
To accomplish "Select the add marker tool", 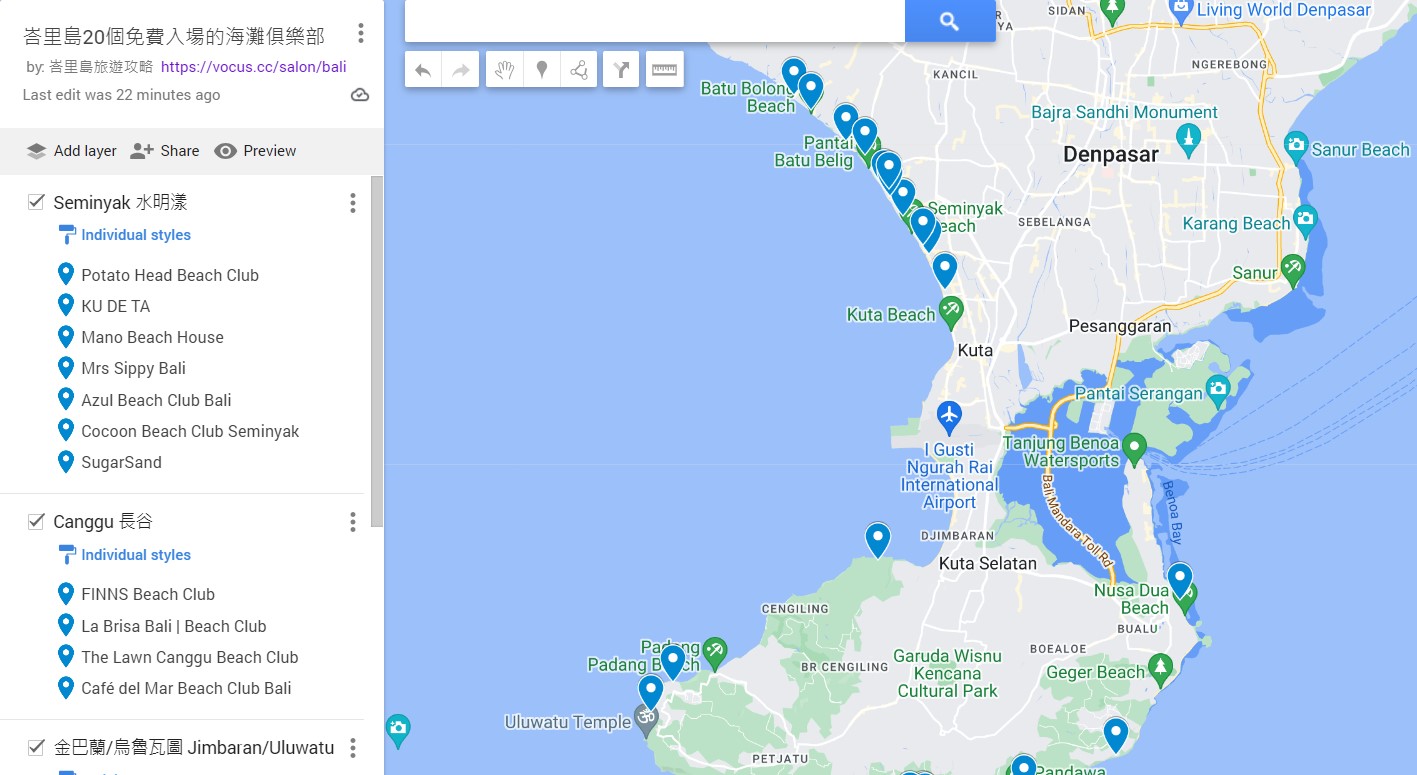I will pyautogui.click(x=542, y=70).
